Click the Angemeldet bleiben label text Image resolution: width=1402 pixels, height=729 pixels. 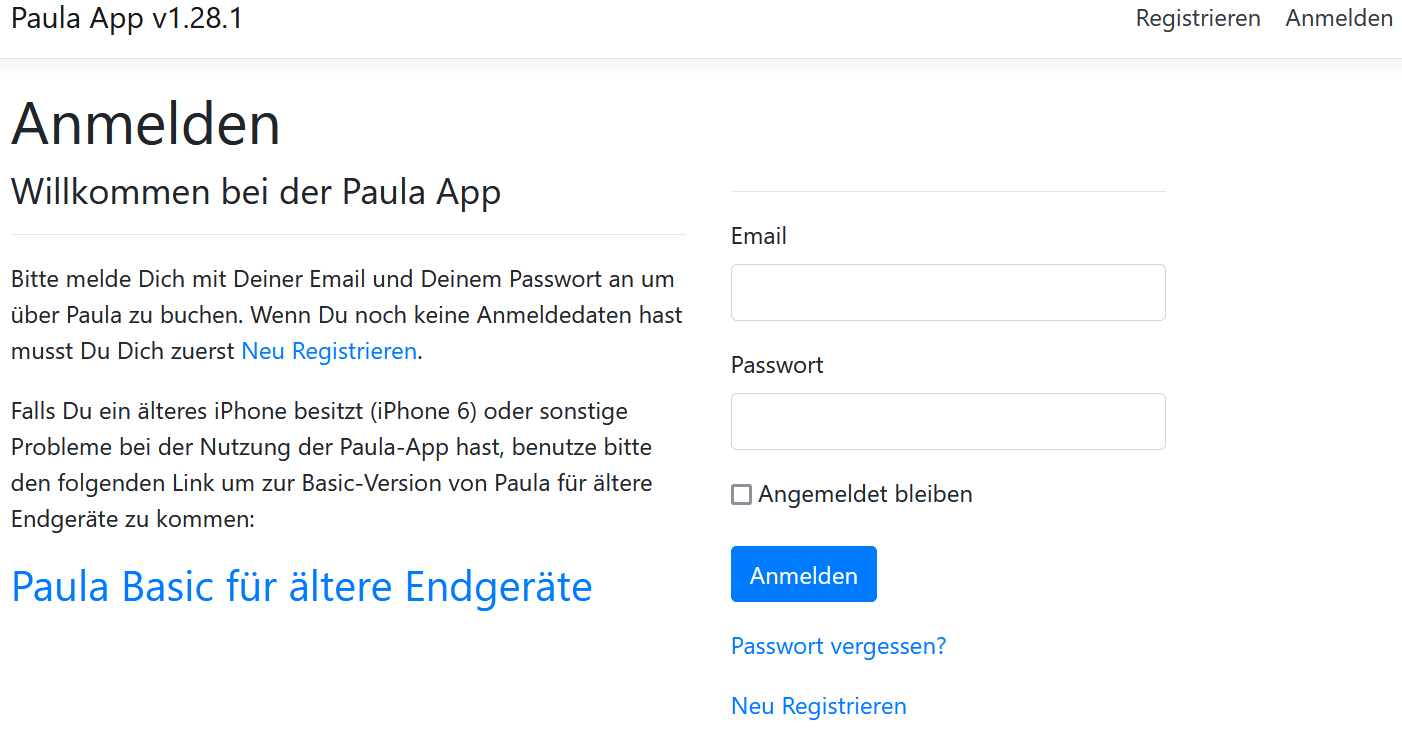click(x=865, y=494)
